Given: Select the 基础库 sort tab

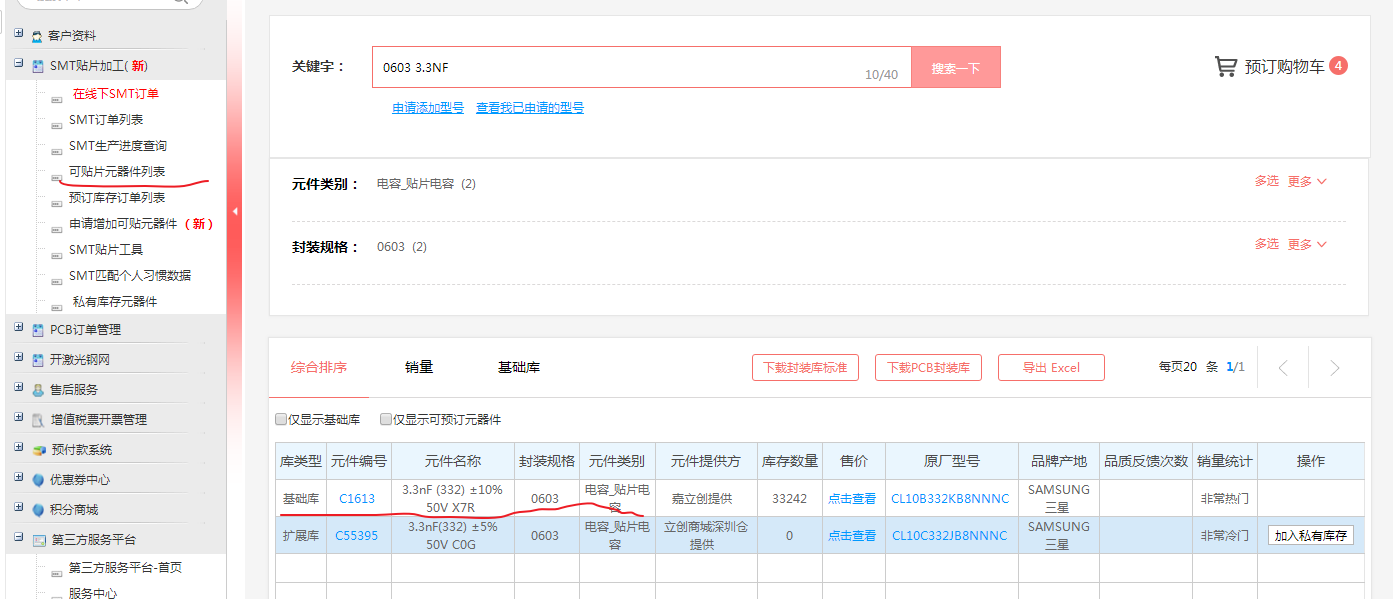Looking at the screenshot, I should 519,367.
